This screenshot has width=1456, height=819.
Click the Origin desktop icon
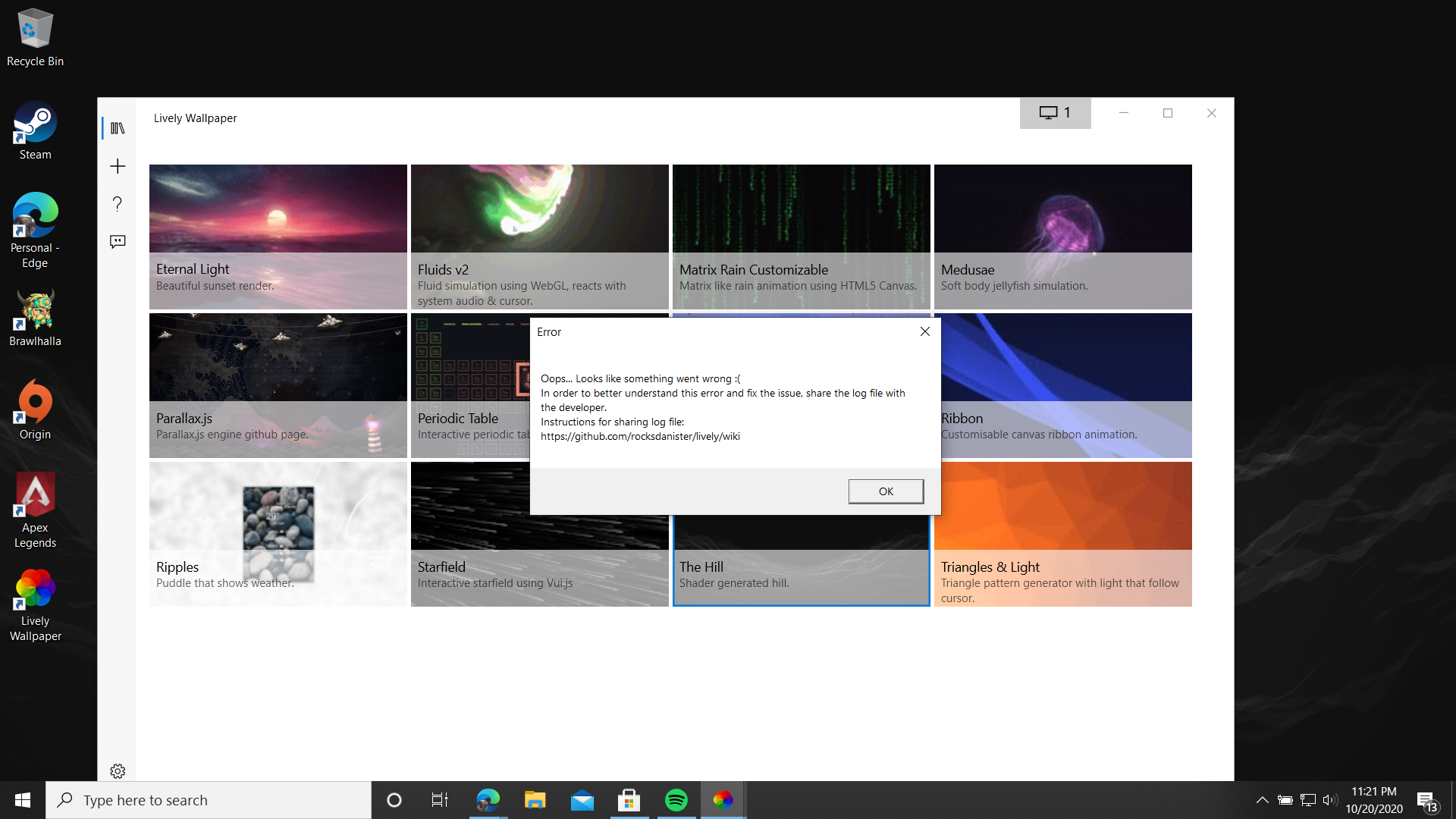pyautogui.click(x=35, y=411)
